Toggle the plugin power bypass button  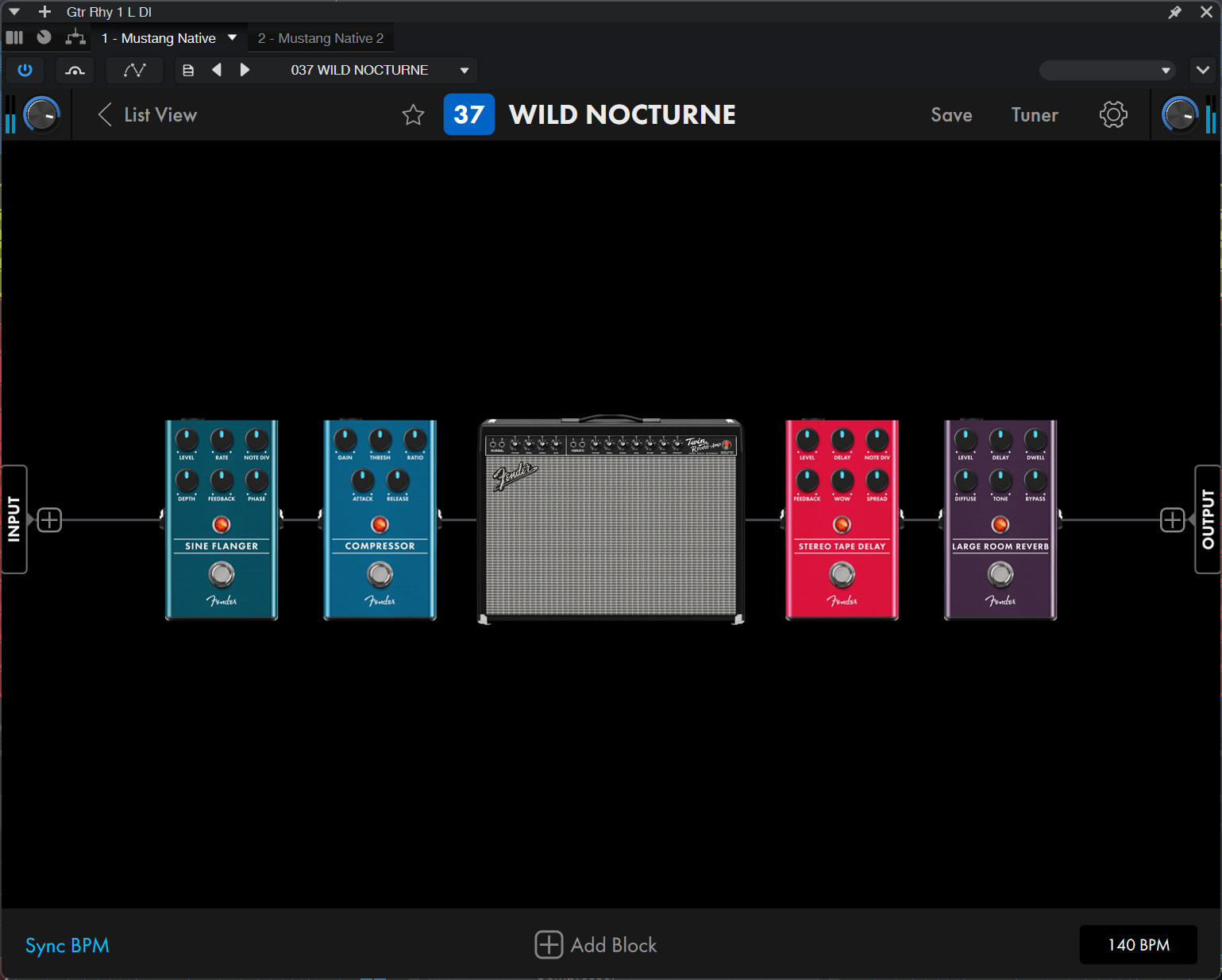25,70
